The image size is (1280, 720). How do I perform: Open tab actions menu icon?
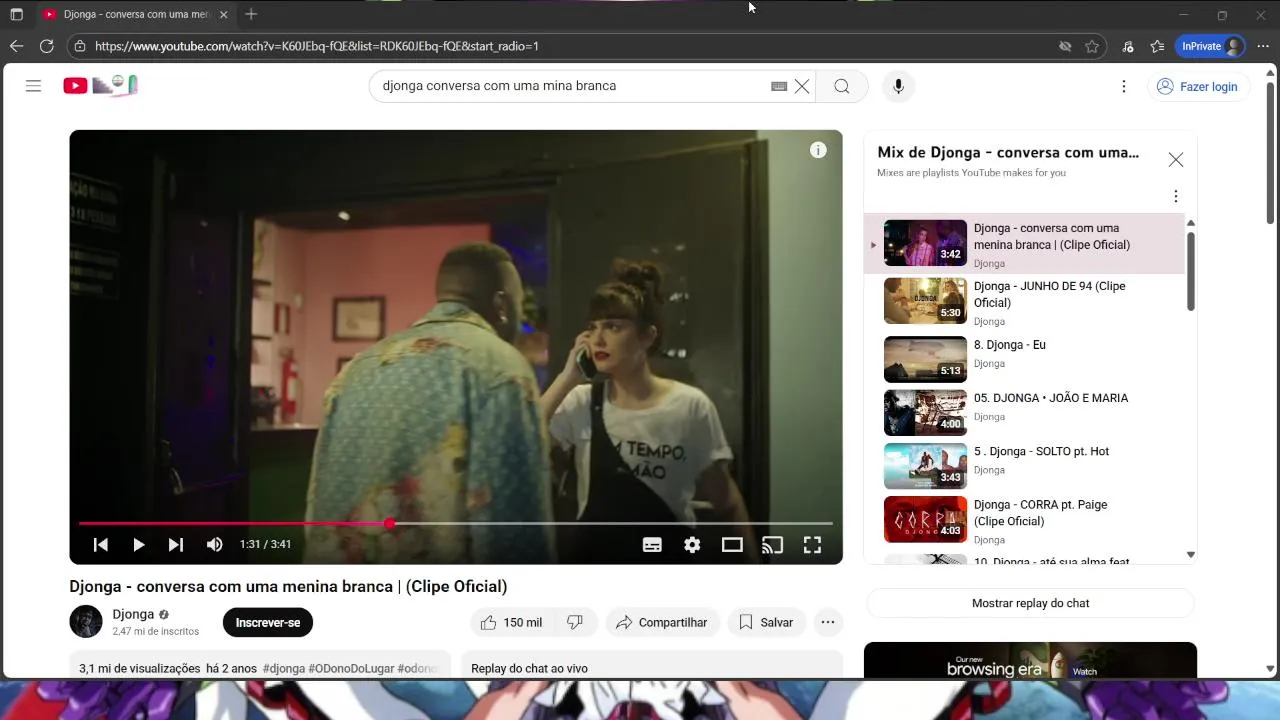click(16, 15)
